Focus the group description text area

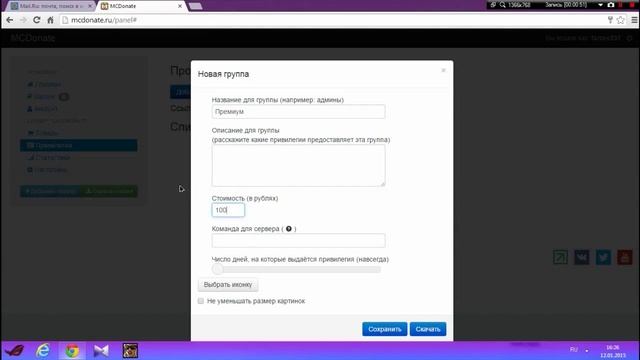298,166
